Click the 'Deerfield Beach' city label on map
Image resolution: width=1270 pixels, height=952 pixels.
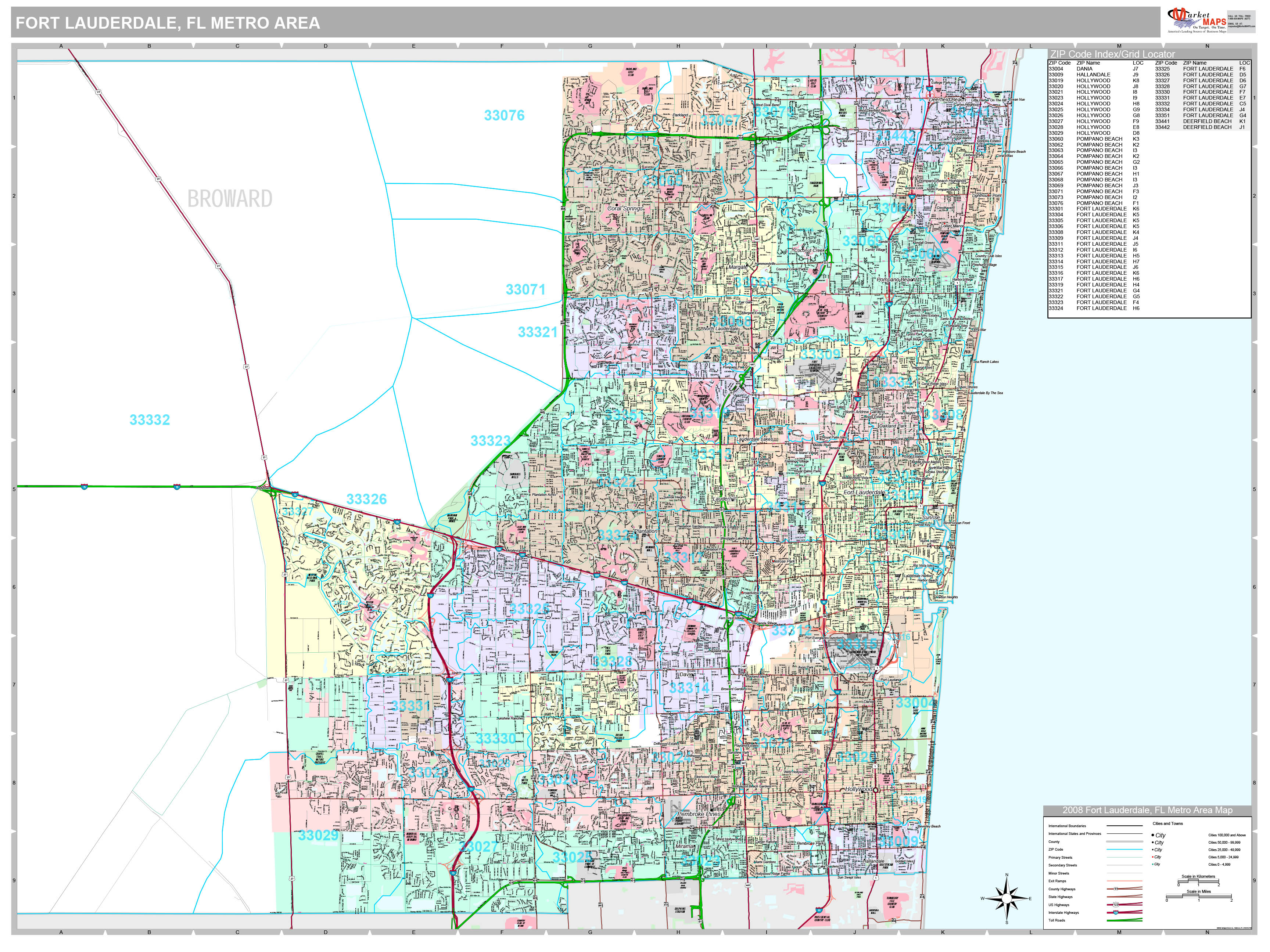[947, 99]
